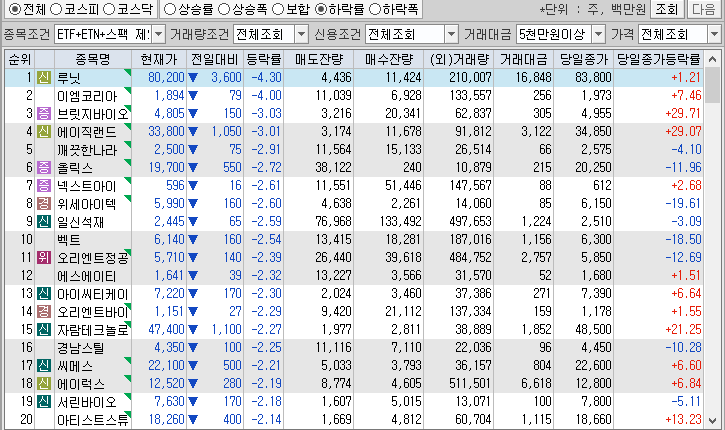Viewport: 725px width, 430px height.
Task: Select the 하락폭 radio option
Action: 375,9
